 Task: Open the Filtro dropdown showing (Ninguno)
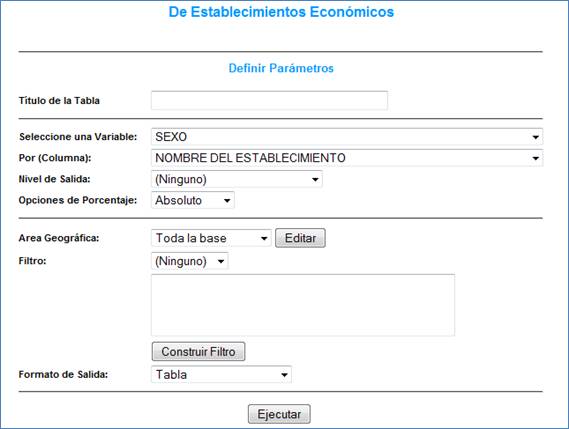pyautogui.click(x=189, y=261)
